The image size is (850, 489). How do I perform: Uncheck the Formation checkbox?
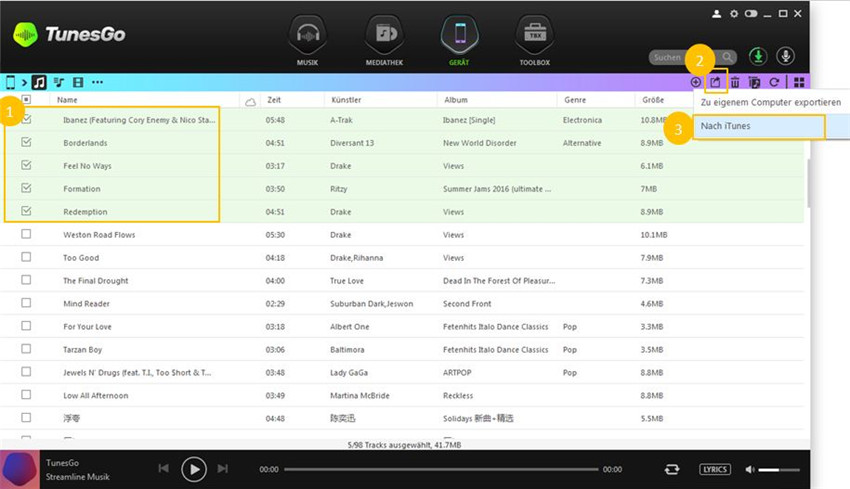pos(26,188)
